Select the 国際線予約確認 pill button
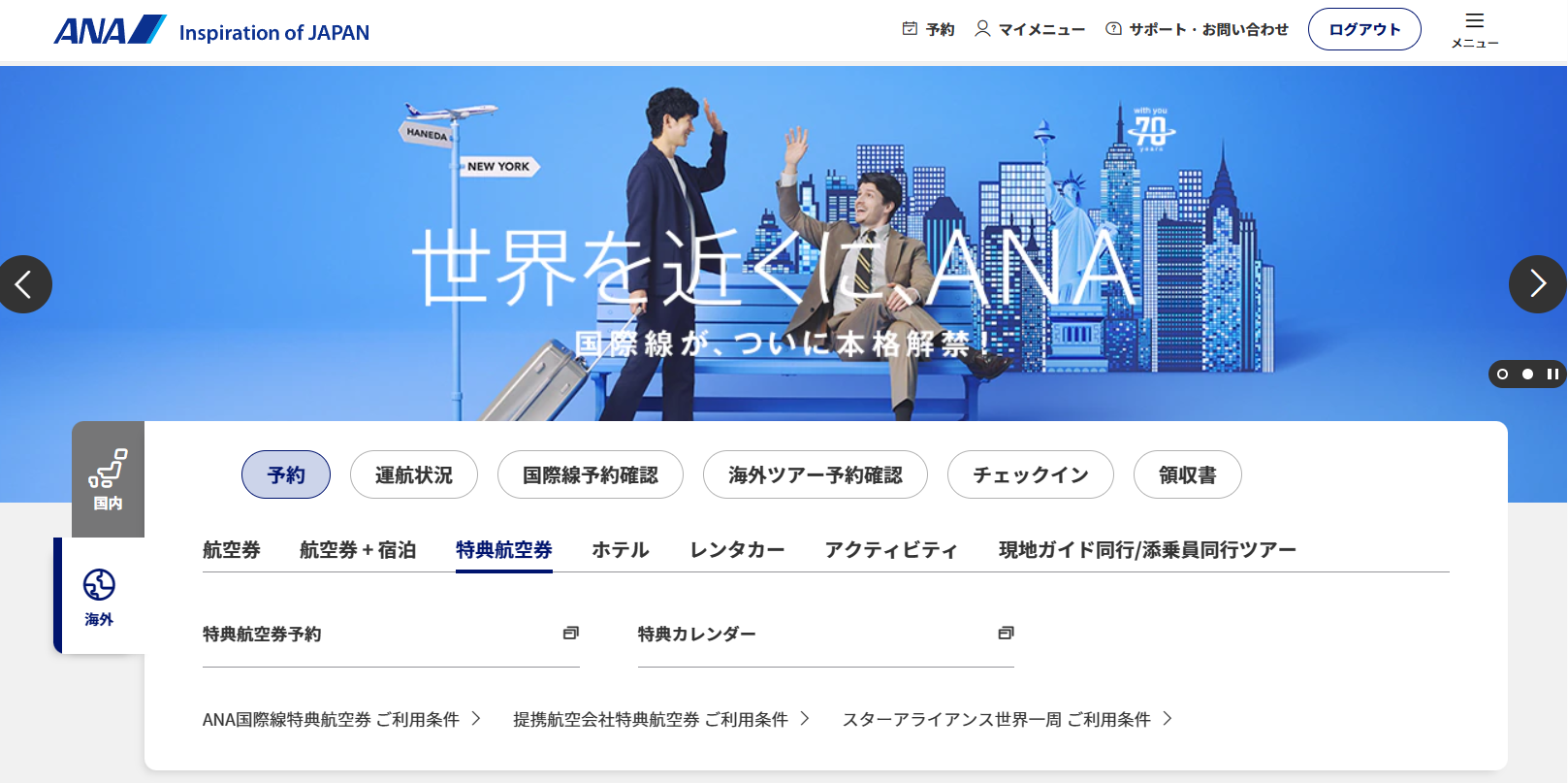 (x=591, y=474)
